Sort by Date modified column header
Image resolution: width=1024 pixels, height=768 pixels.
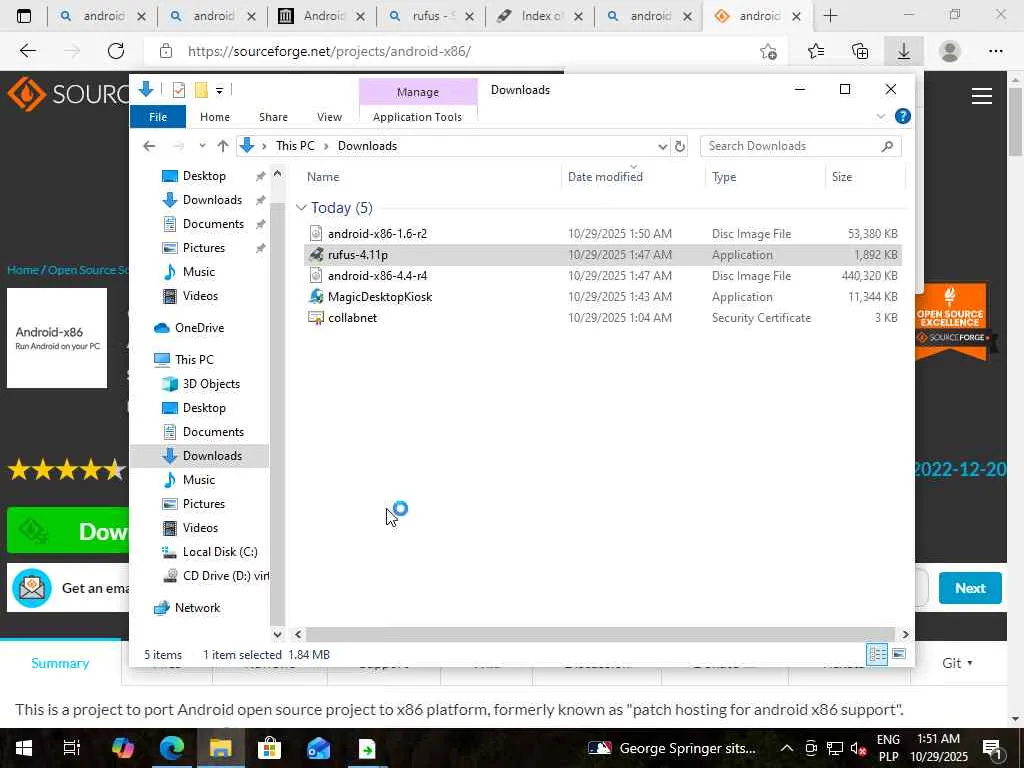coord(605,177)
